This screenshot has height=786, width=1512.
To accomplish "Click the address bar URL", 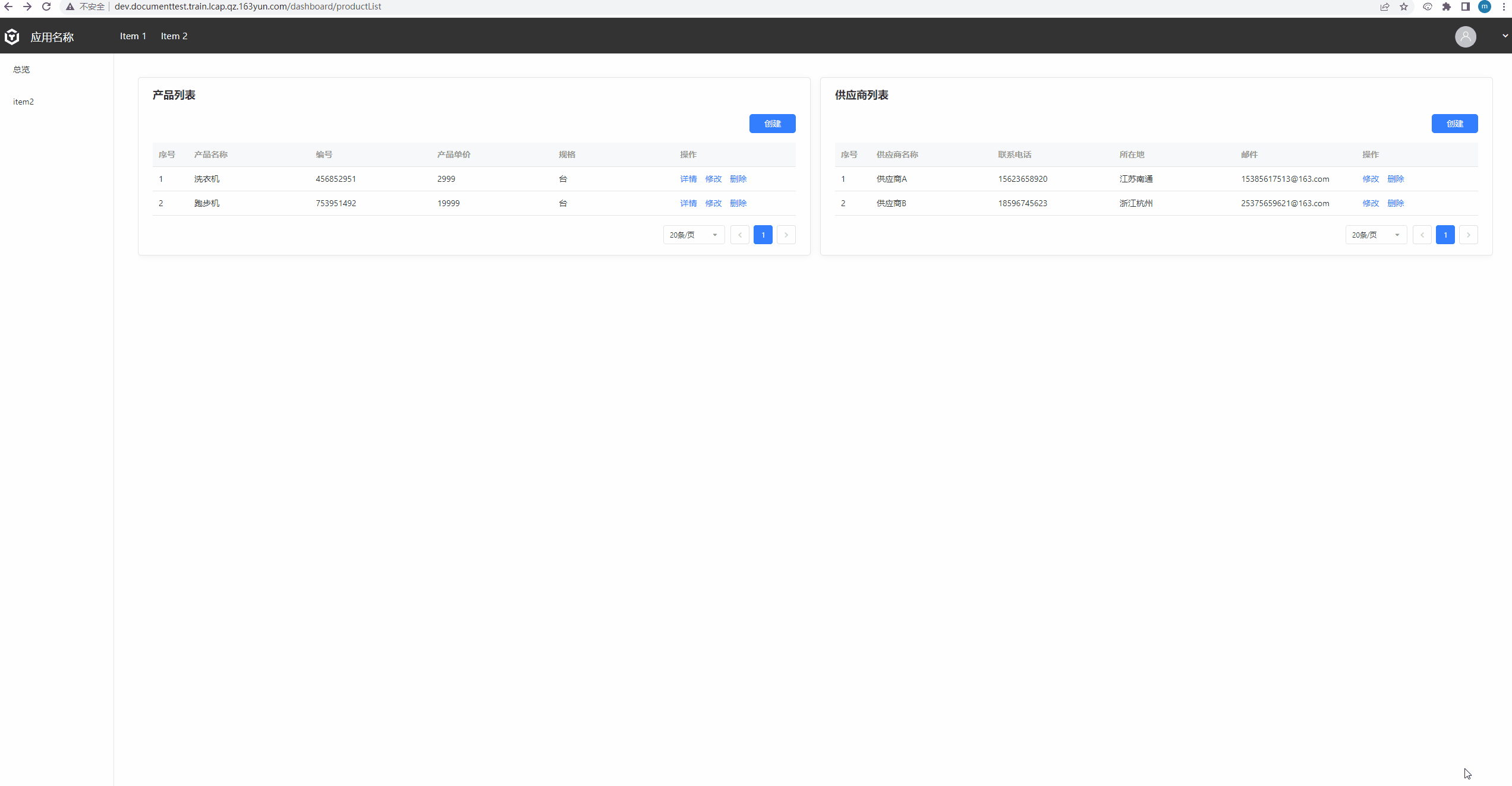I will [248, 7].
